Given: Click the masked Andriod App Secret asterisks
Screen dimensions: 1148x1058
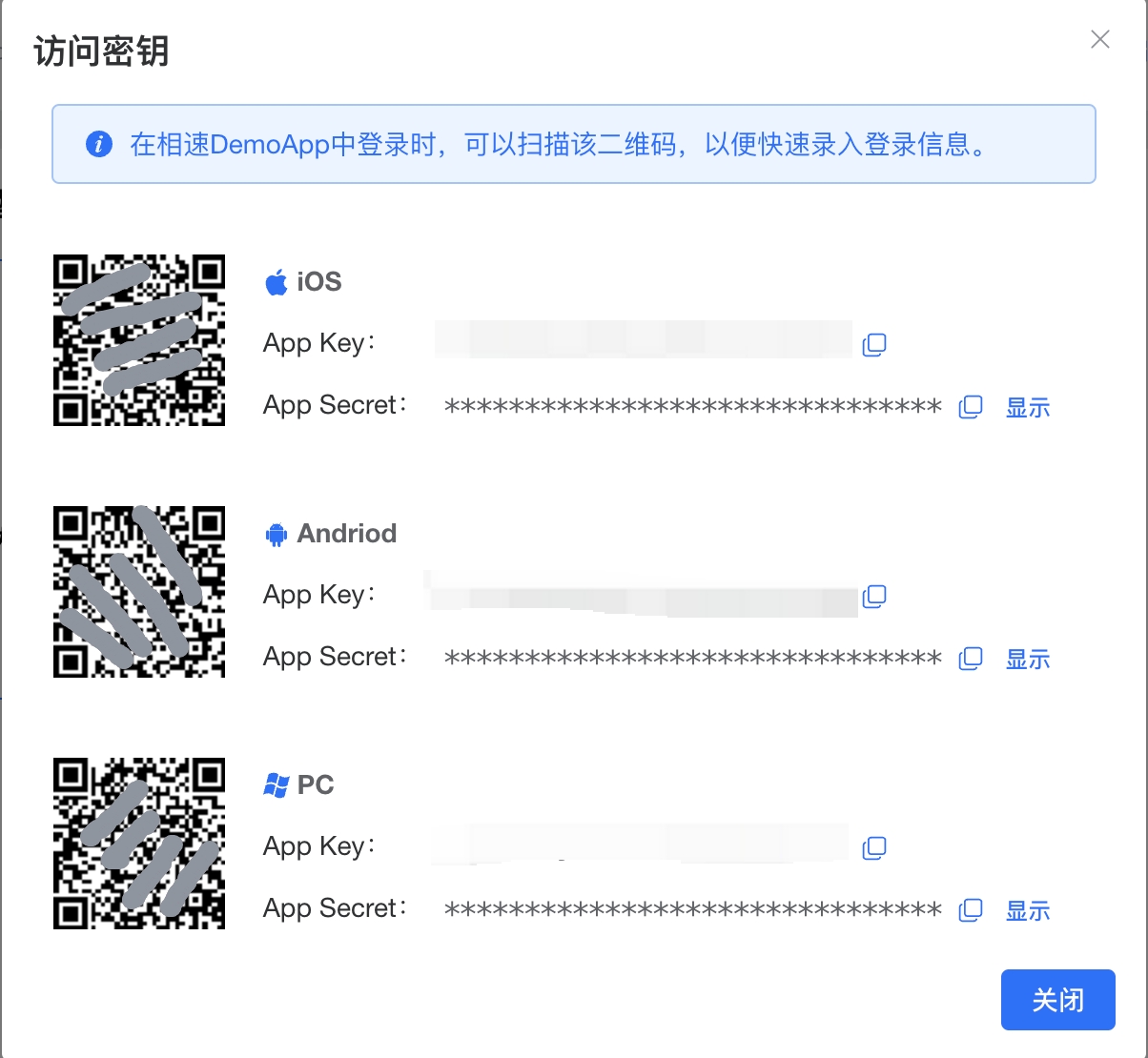Looking at the screenshot, I should click(x=693, y=660).
